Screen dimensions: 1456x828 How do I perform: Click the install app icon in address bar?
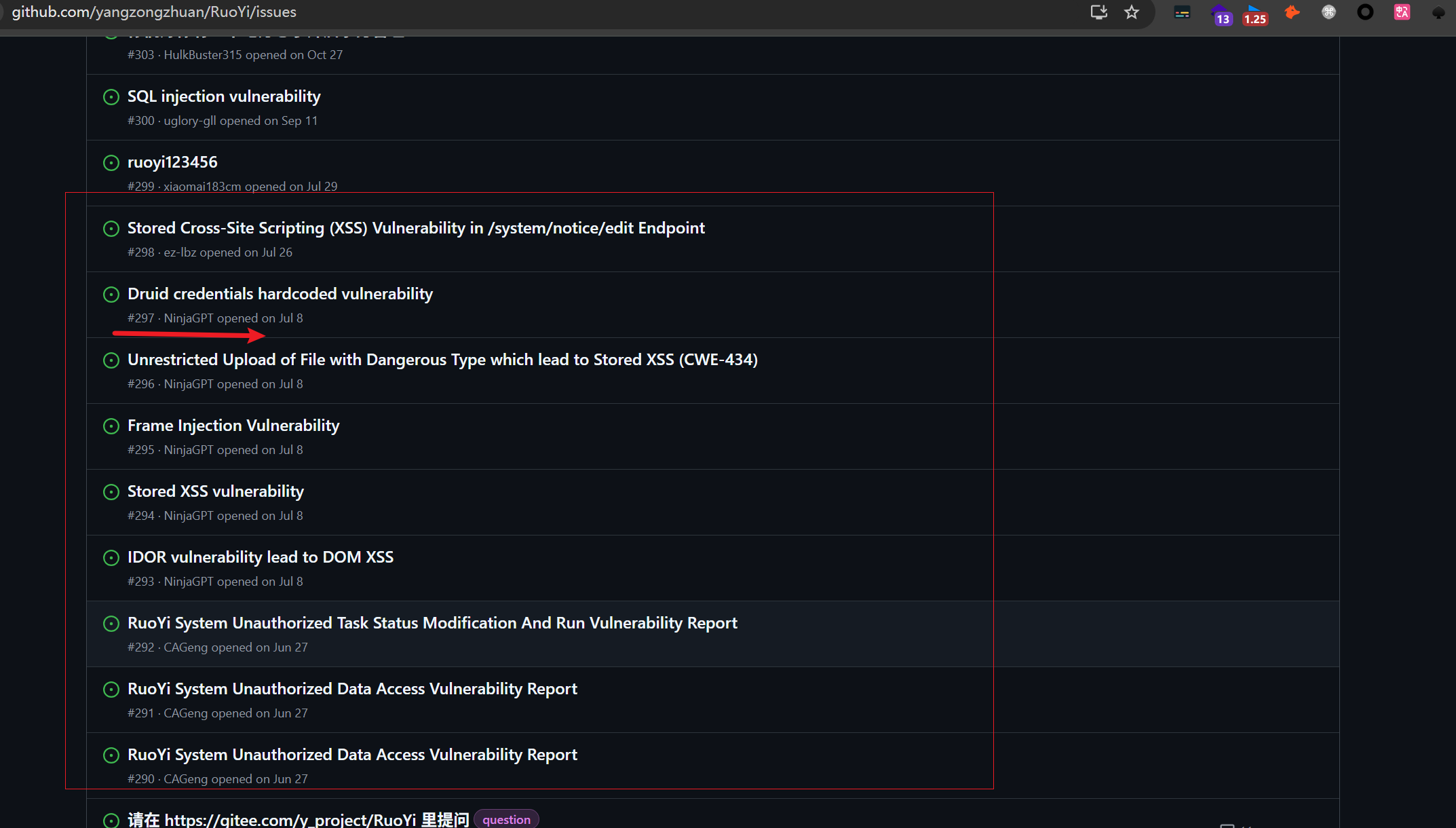1098,12
